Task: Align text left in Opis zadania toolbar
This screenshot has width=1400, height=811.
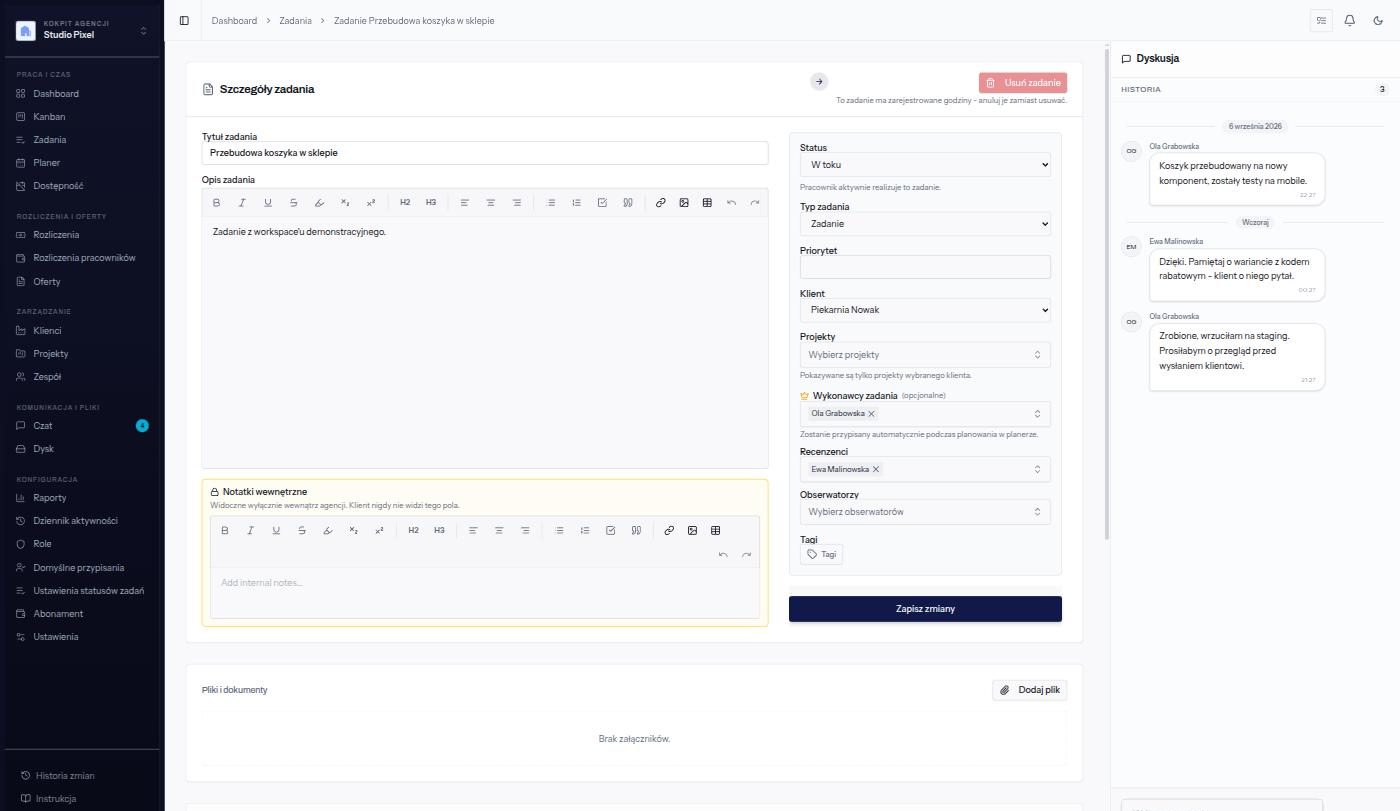Action: [x=465, y=202]
